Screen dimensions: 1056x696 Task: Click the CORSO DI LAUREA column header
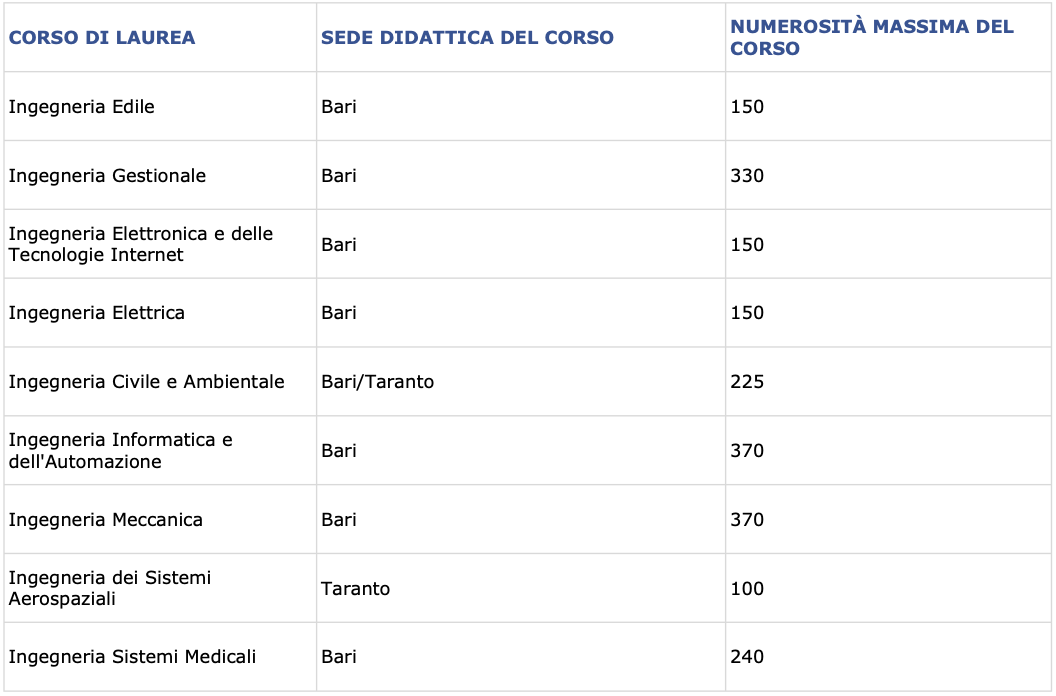[x=102, y=38]
